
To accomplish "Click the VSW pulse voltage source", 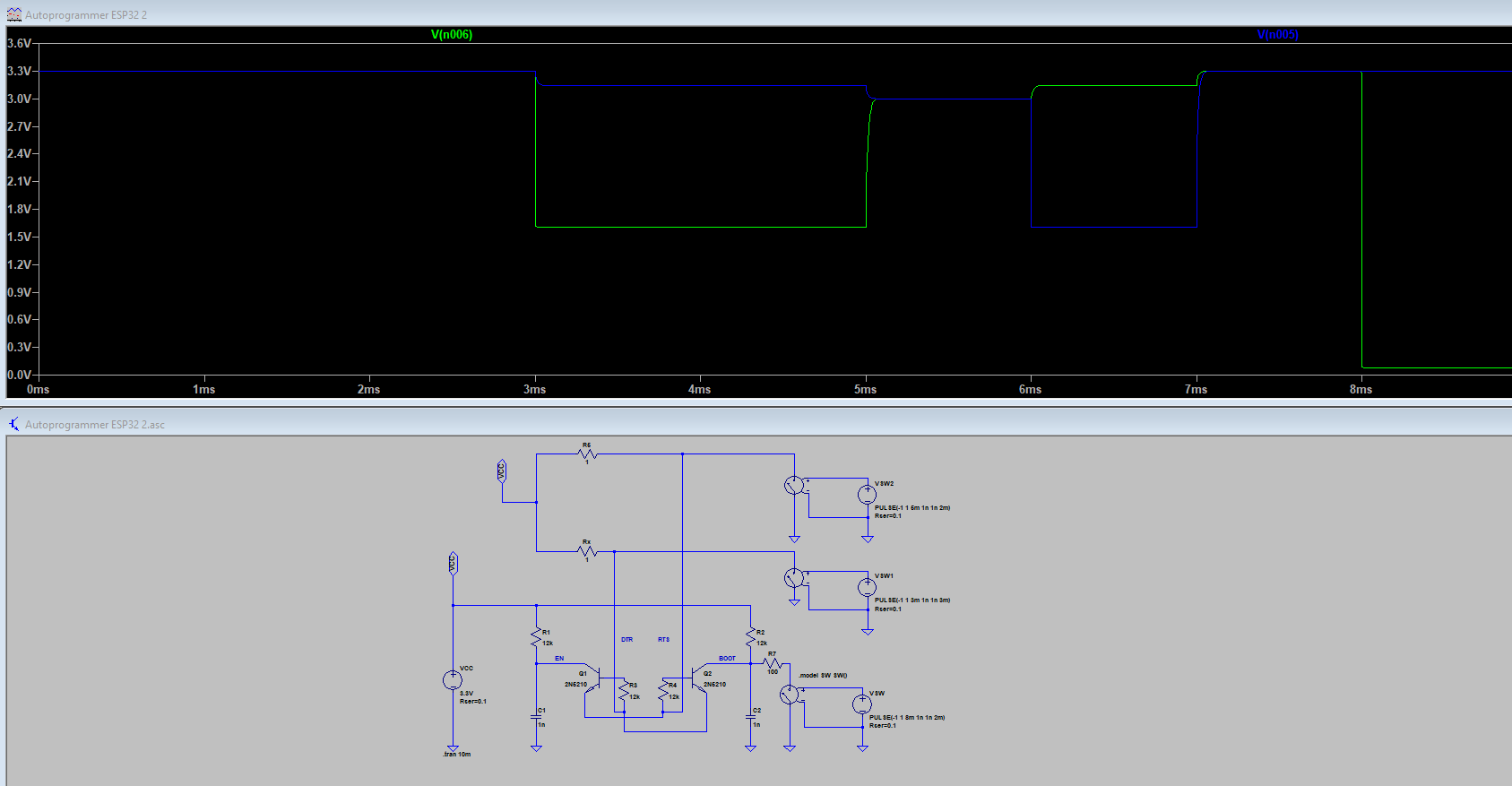I will pos(861,704).
